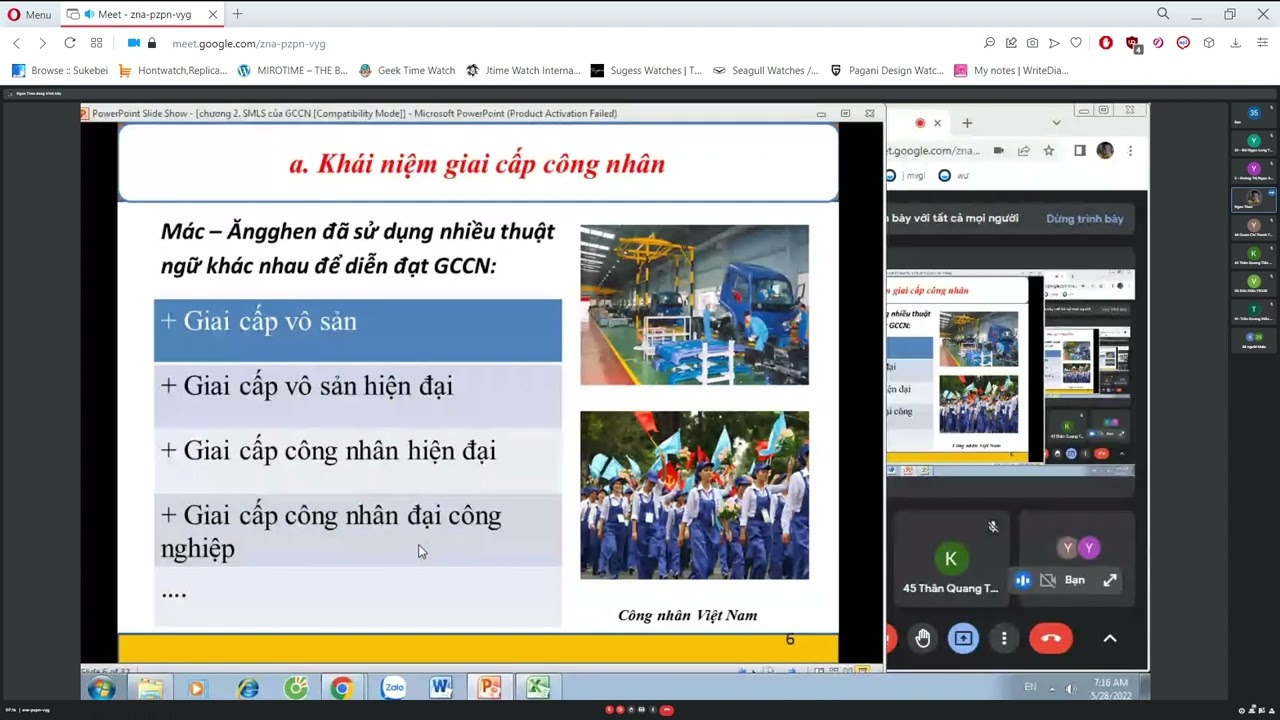The image size is (1280, 720).
Task: Click the Giai cấp vô sản highlighted line
Action: tap(358, 329)
